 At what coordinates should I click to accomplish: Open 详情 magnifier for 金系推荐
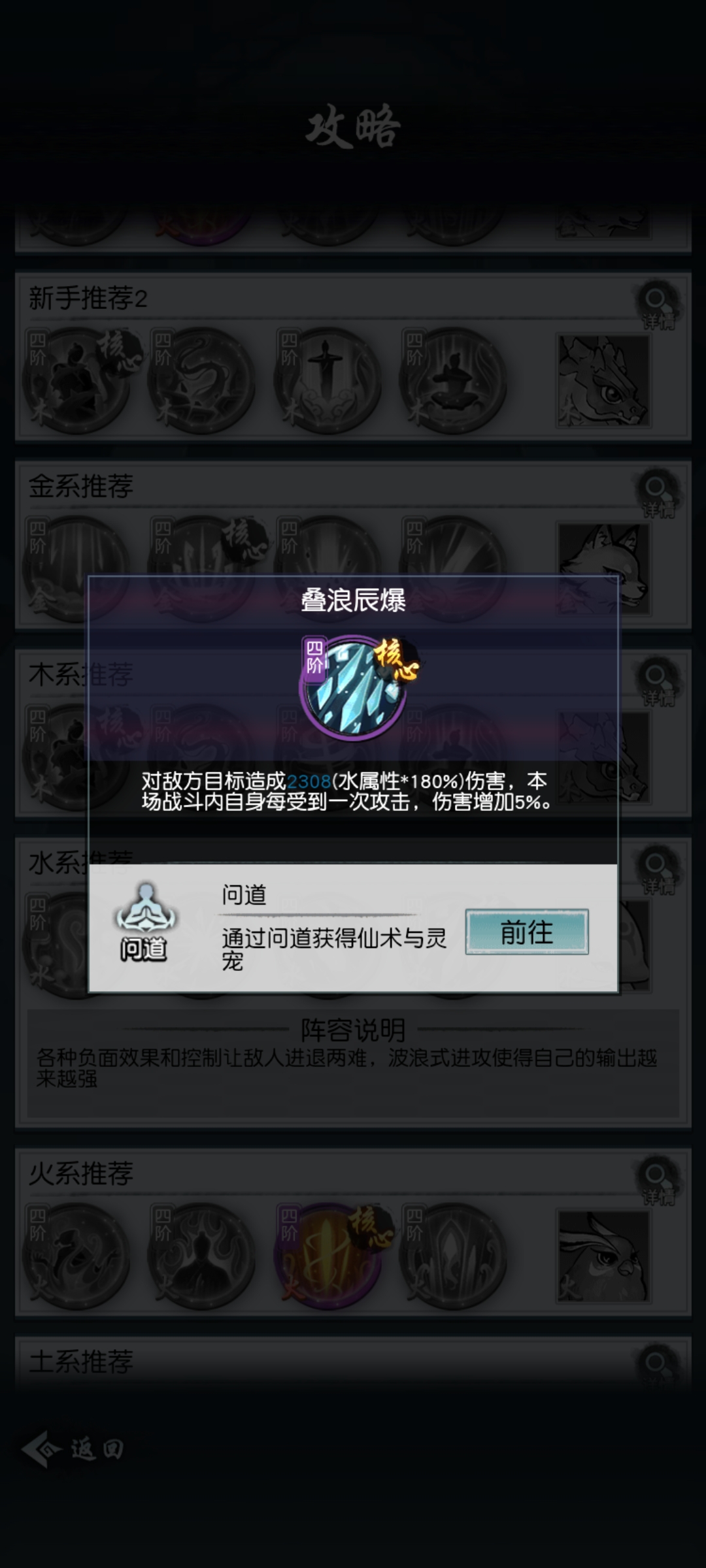pos(658,494)
